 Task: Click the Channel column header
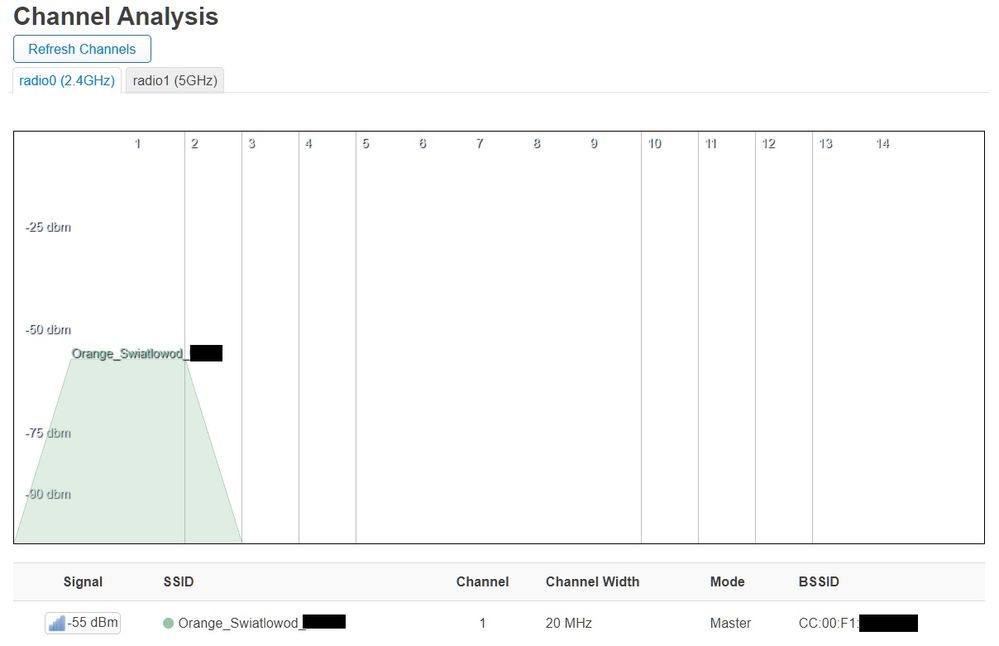[x=482, y=581]
